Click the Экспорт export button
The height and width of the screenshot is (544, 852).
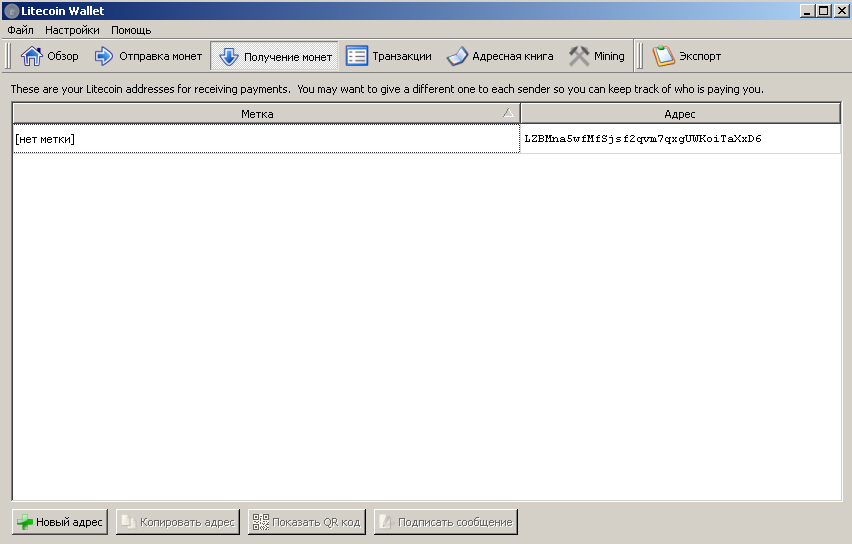687,56
